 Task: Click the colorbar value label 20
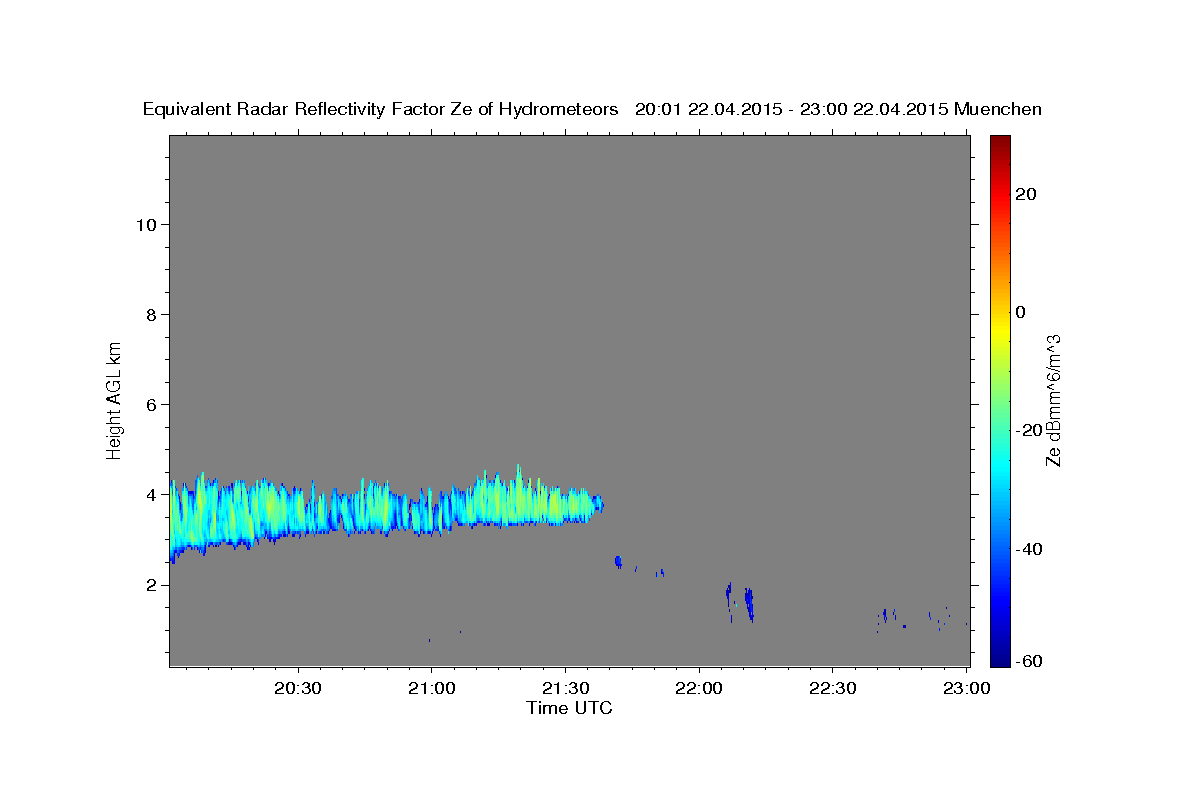(1024, 194)
